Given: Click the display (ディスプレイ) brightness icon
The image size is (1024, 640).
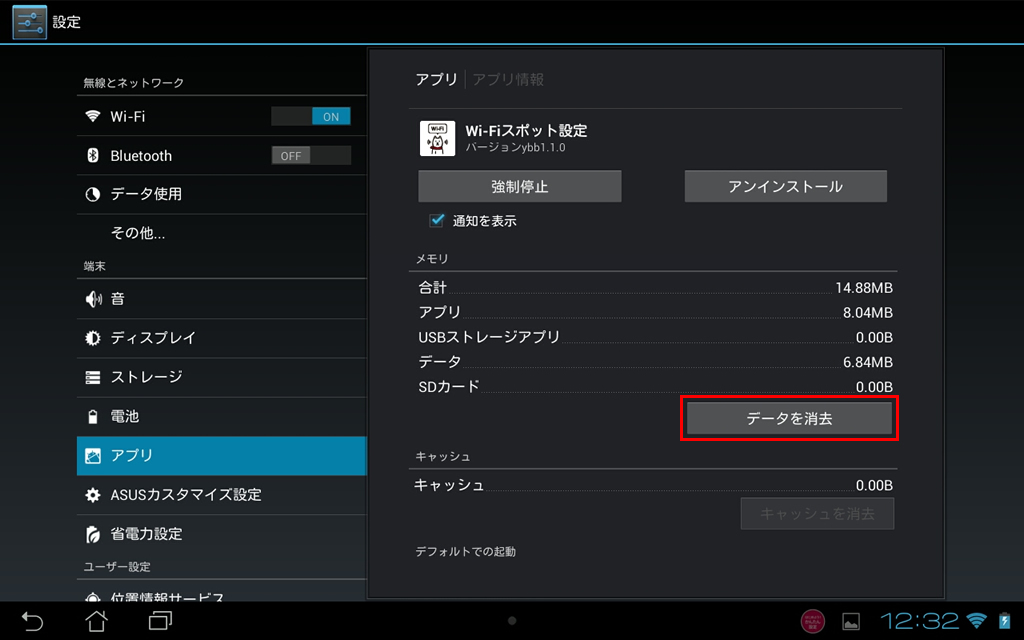Looking at the screenshot, I should coord(93,338).
